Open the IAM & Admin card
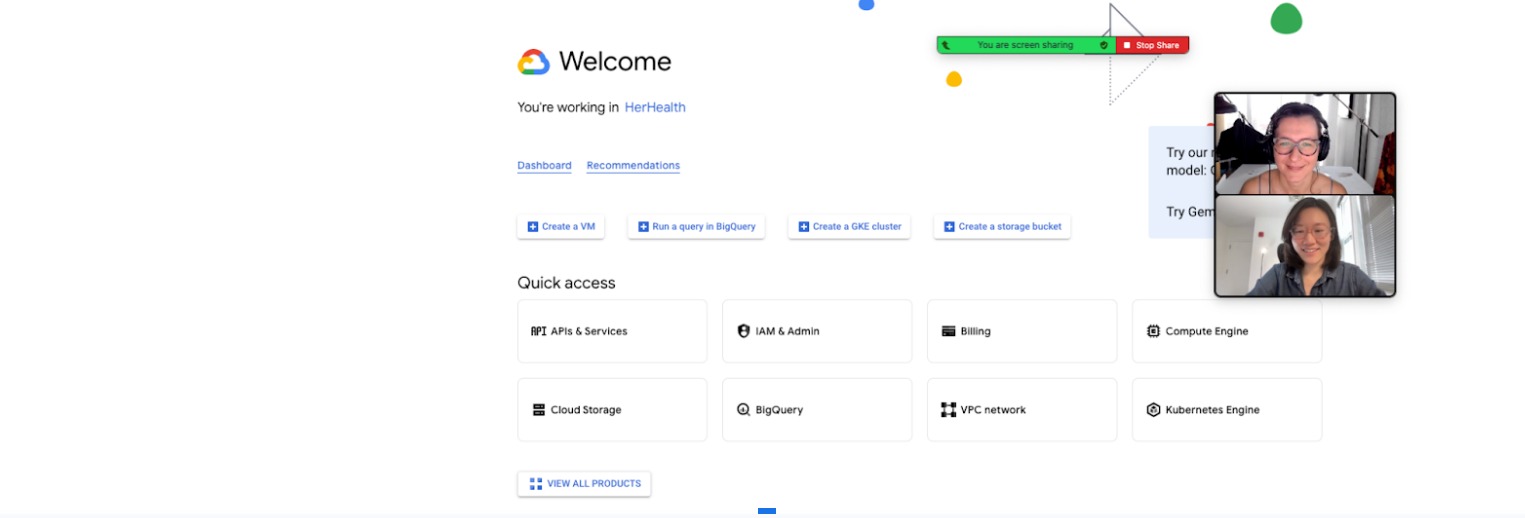Viewport: 1525px width, 518px height. 817,331
